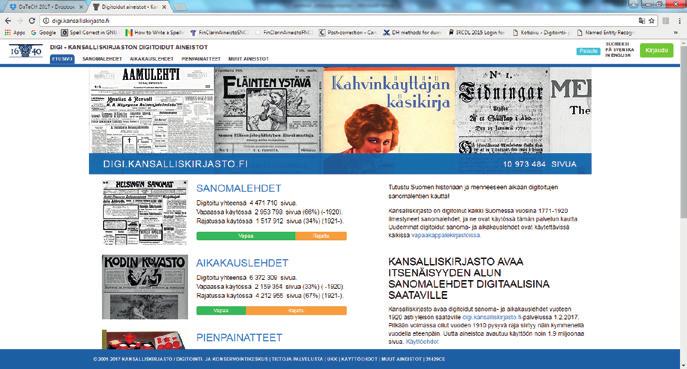
Task: Click the browser forward arrow
Action: click(x=20, y=21)
